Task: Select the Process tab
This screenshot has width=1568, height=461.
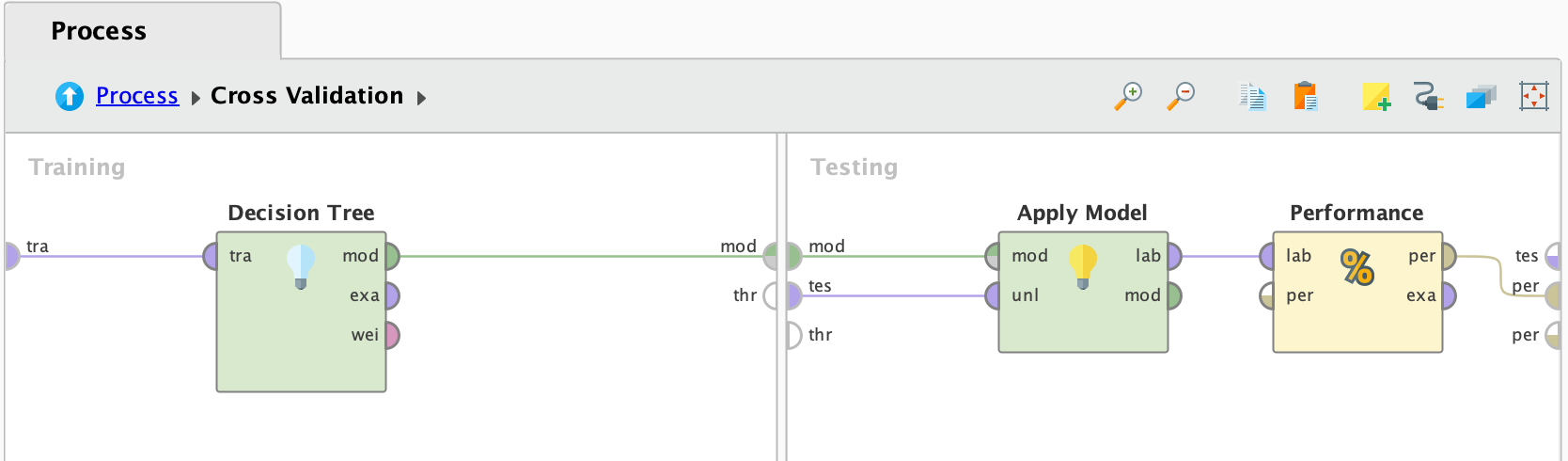Action: tap(99, 31)
